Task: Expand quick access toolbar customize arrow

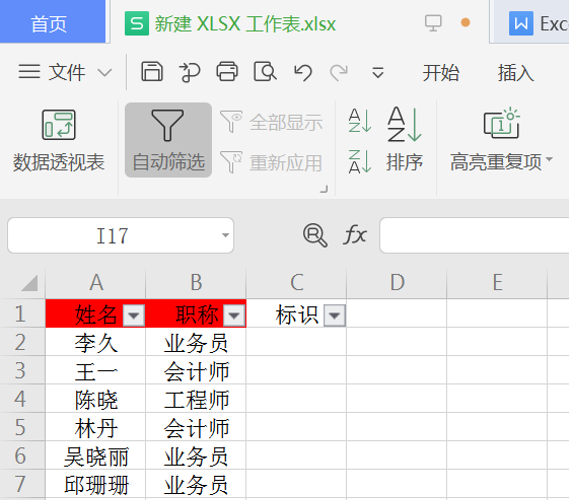Action: [x=378, y=72]
